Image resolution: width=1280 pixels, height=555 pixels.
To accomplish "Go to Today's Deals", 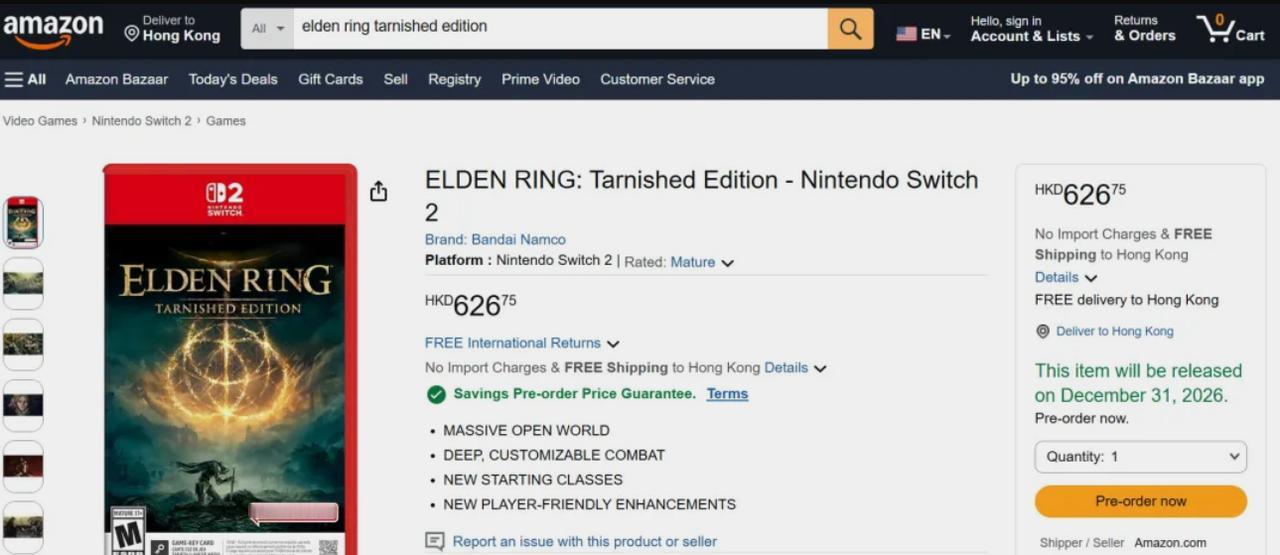I will pyautogui.click(x=233, y=79).
